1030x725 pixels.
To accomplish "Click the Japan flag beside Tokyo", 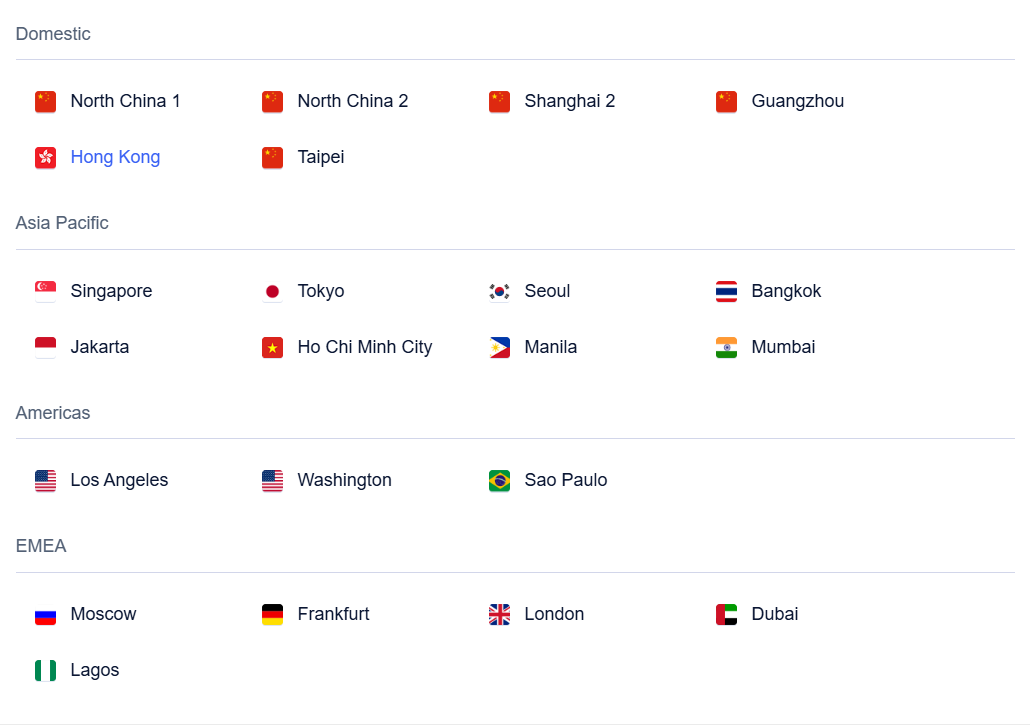I will click(x=273, y=291).
